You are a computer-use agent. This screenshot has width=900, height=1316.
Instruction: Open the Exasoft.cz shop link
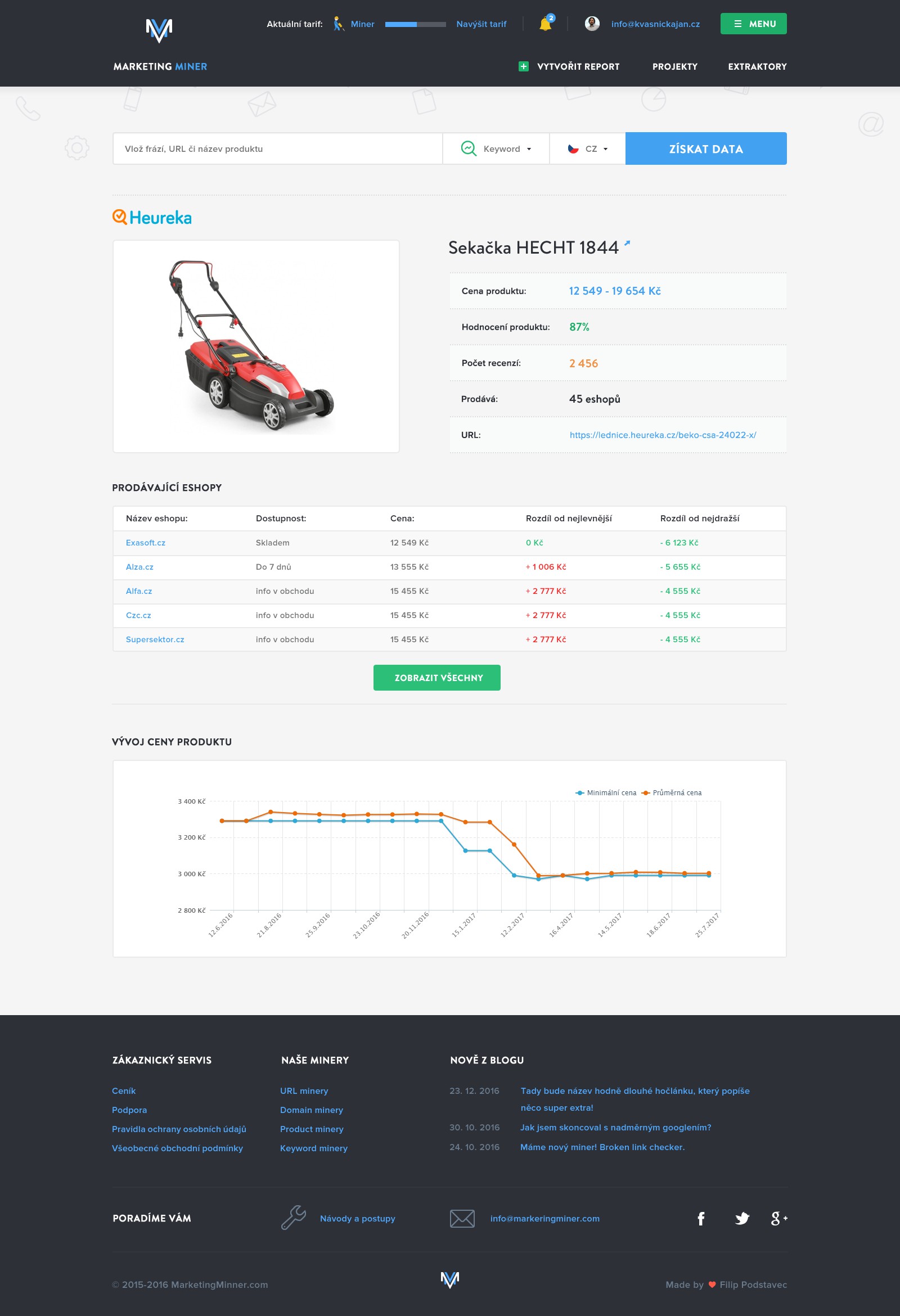[x=146, y=543]
